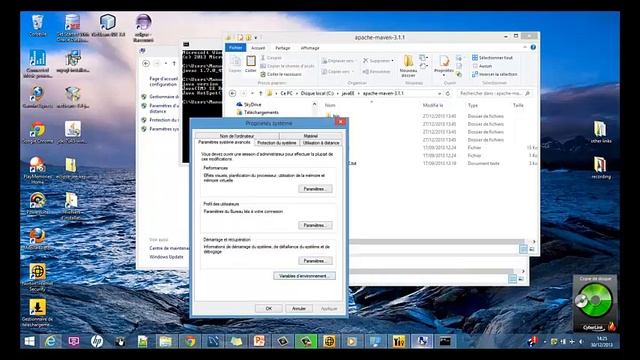640x360 pixels.
Task: Switch to the command prompt taskbar icon
Action: pos(445,341)
